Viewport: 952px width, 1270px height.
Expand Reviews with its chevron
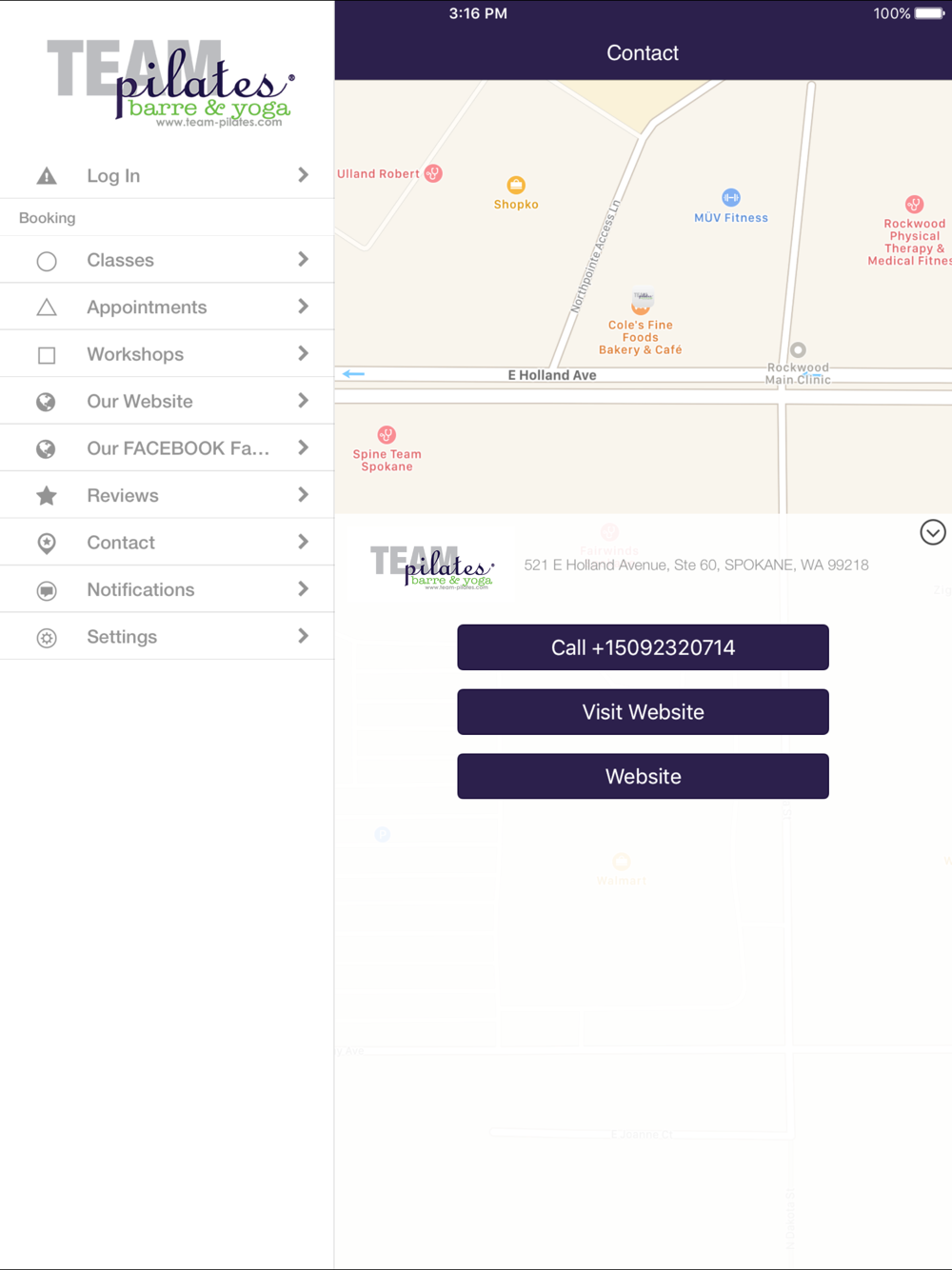pos(303,494)
